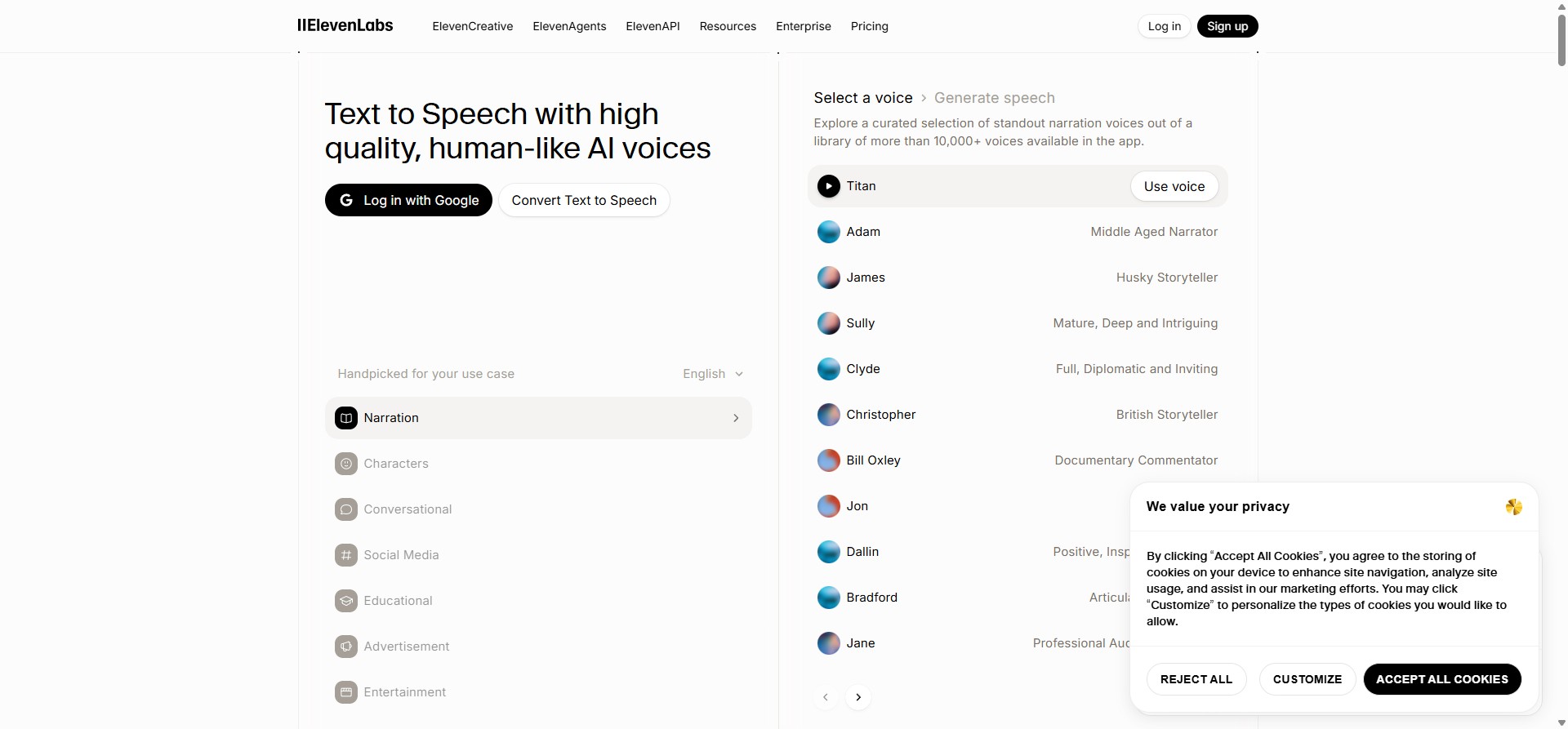Select the Jon voice name

[x=857, y=506]
